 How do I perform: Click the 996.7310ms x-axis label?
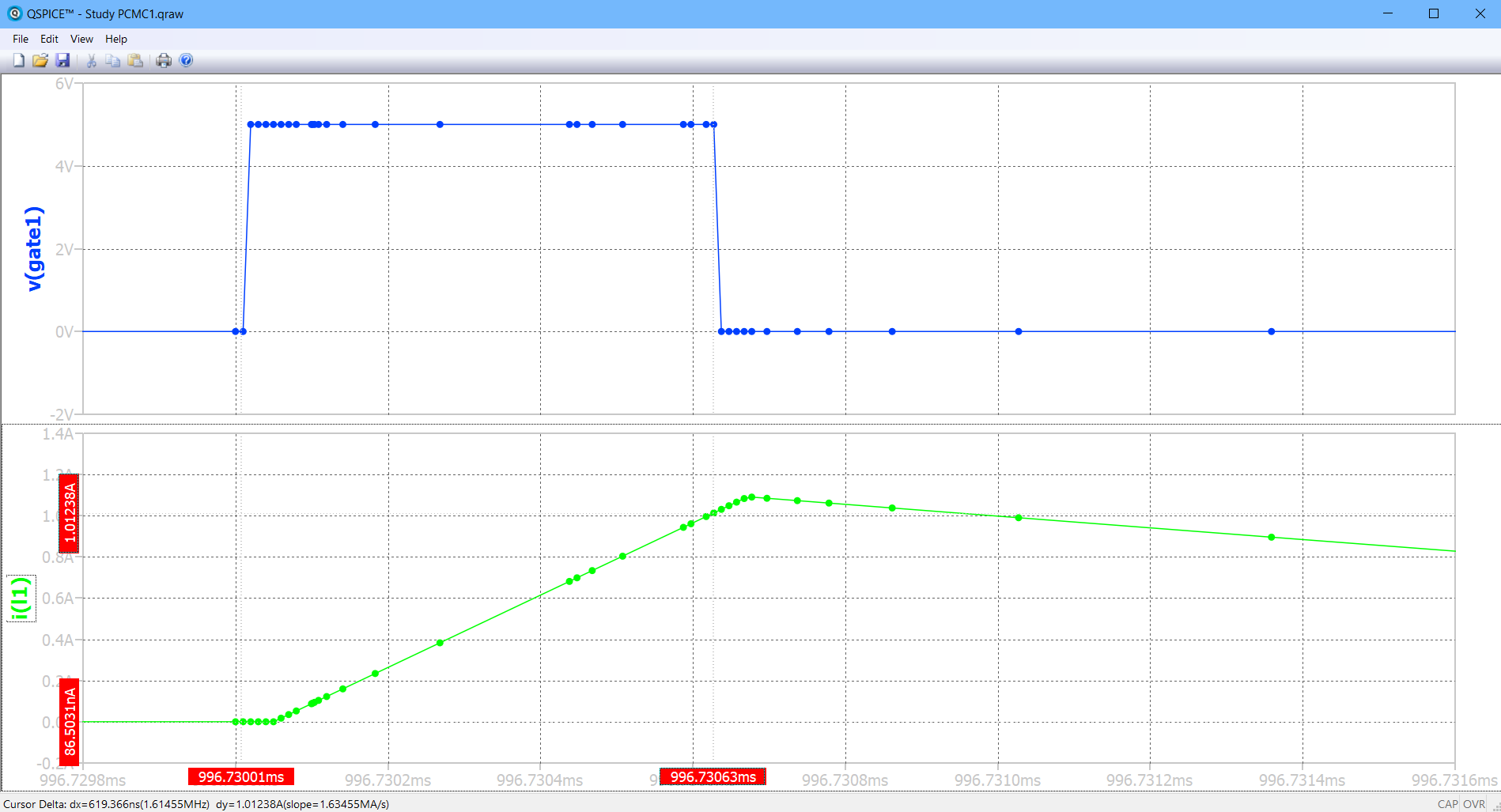coord(998,780)
